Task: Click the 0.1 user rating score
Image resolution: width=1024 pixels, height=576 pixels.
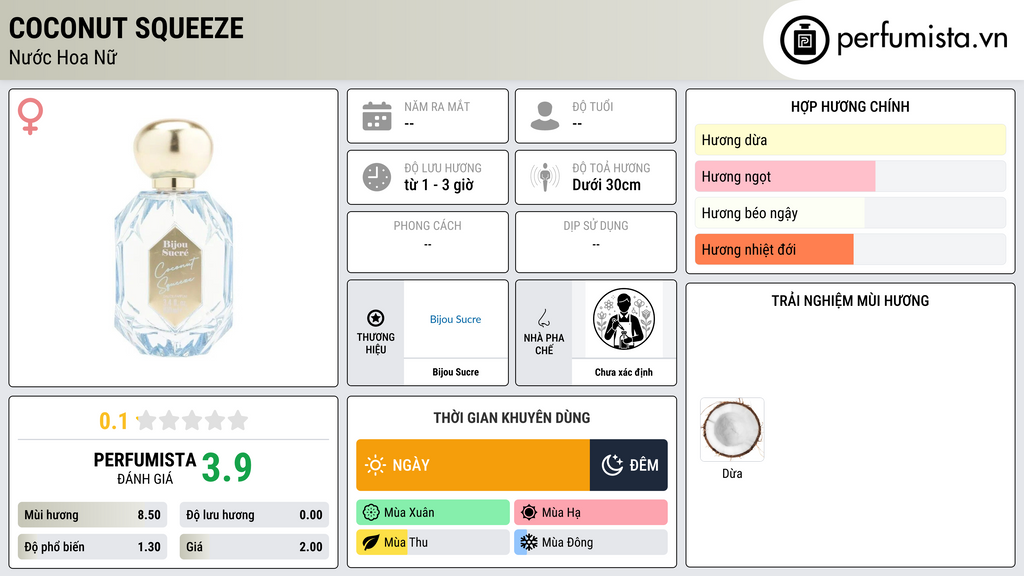Action: click(x=113, y=421)
